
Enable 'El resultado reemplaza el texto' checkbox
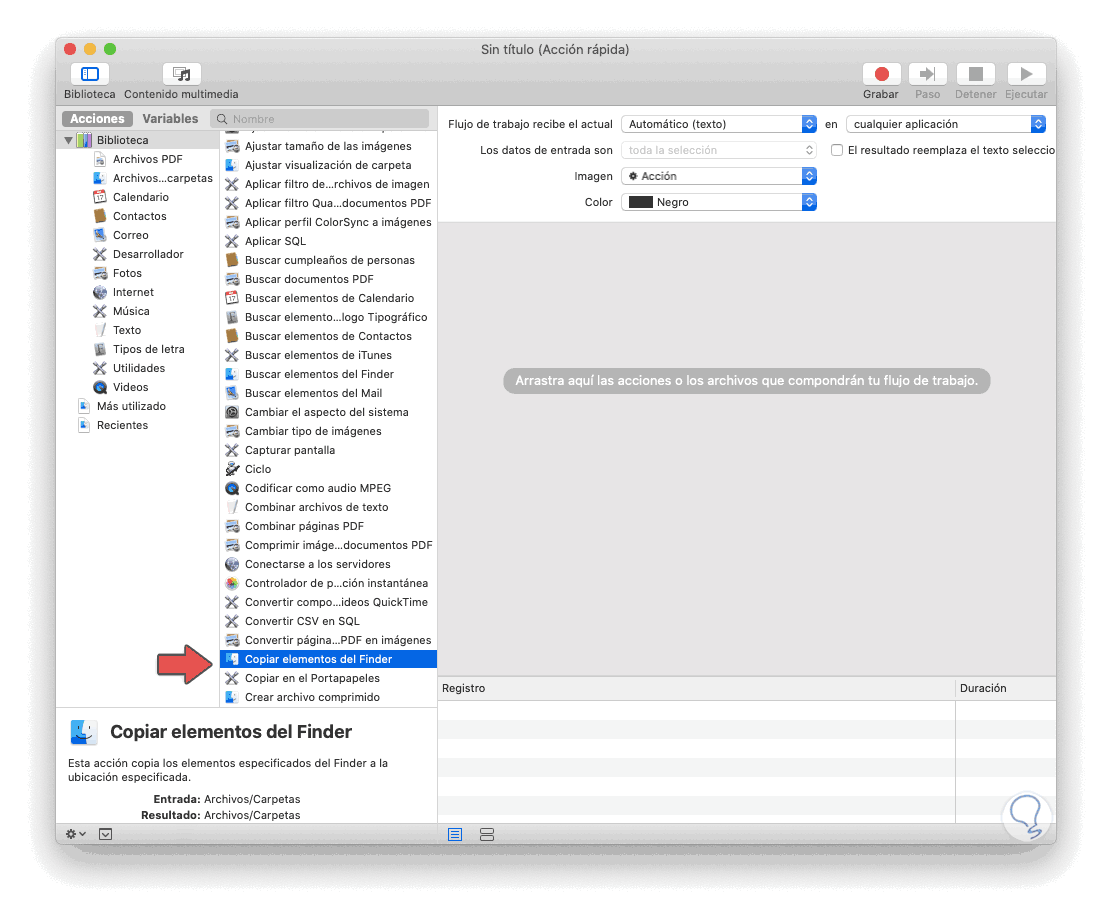(x=837, y=150)
